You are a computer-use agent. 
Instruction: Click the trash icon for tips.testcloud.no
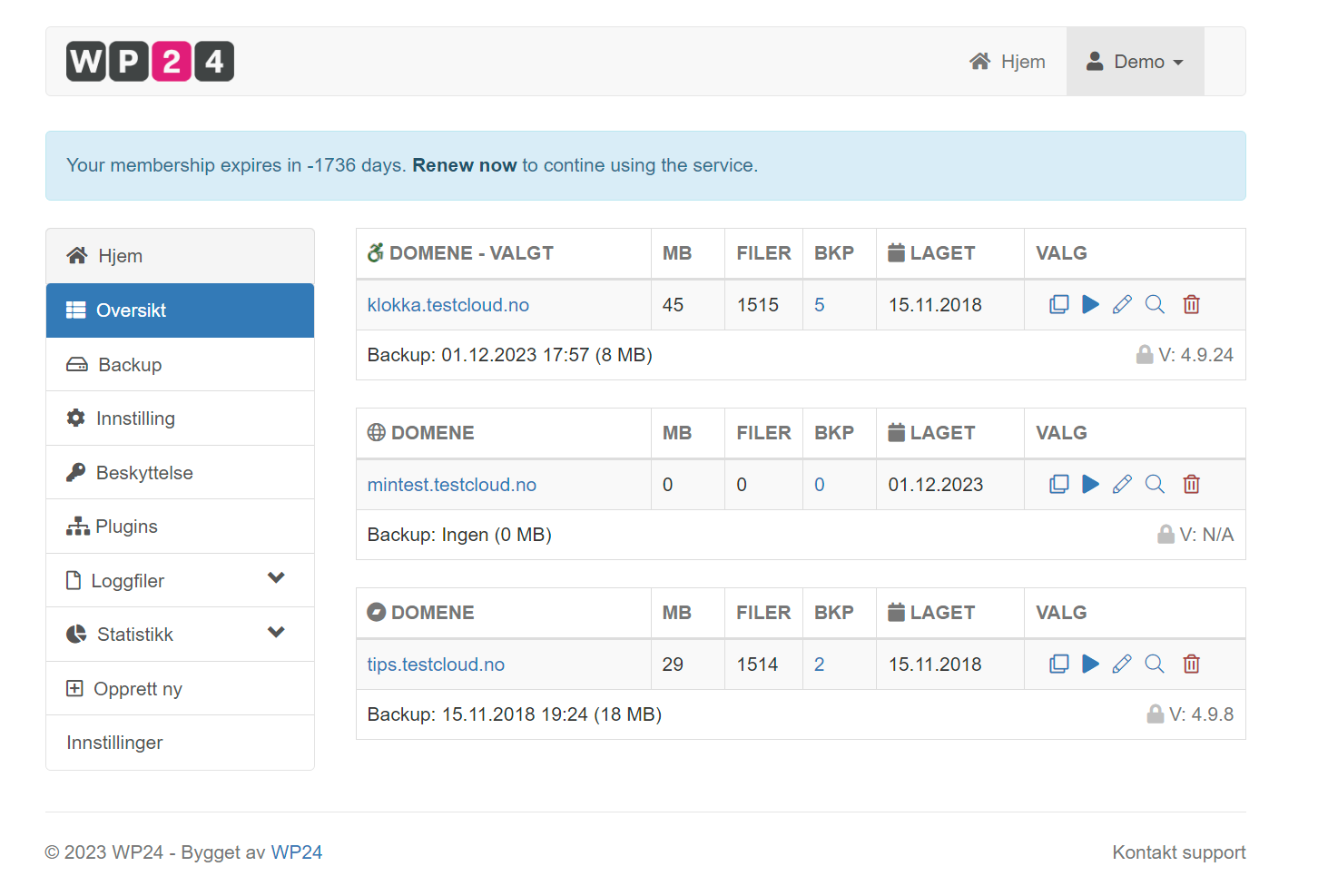click(1191, 665)
